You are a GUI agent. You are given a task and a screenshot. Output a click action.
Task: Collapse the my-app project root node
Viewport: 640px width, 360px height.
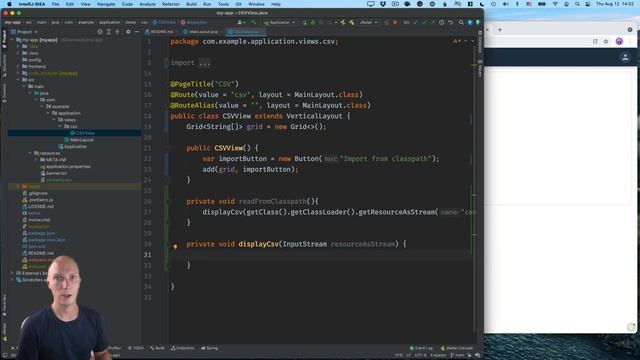click(x=12, y=40)
